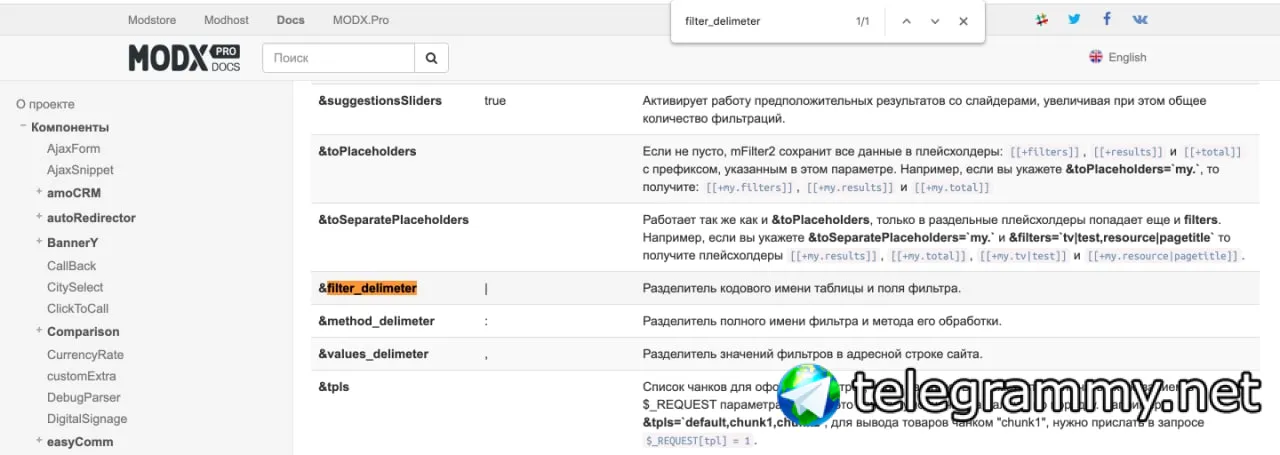Expand the Comparison tree node
The width and height of the screenshot is (1280, 455).
pyautogui.click(x=39, y=331)
